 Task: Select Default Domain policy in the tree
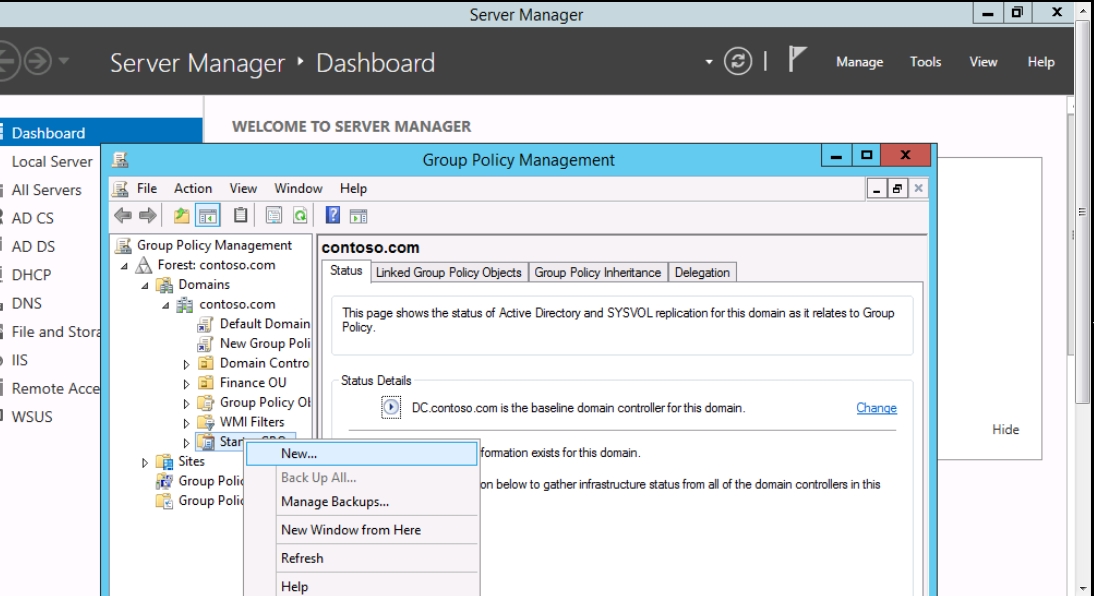pos(264,323)
